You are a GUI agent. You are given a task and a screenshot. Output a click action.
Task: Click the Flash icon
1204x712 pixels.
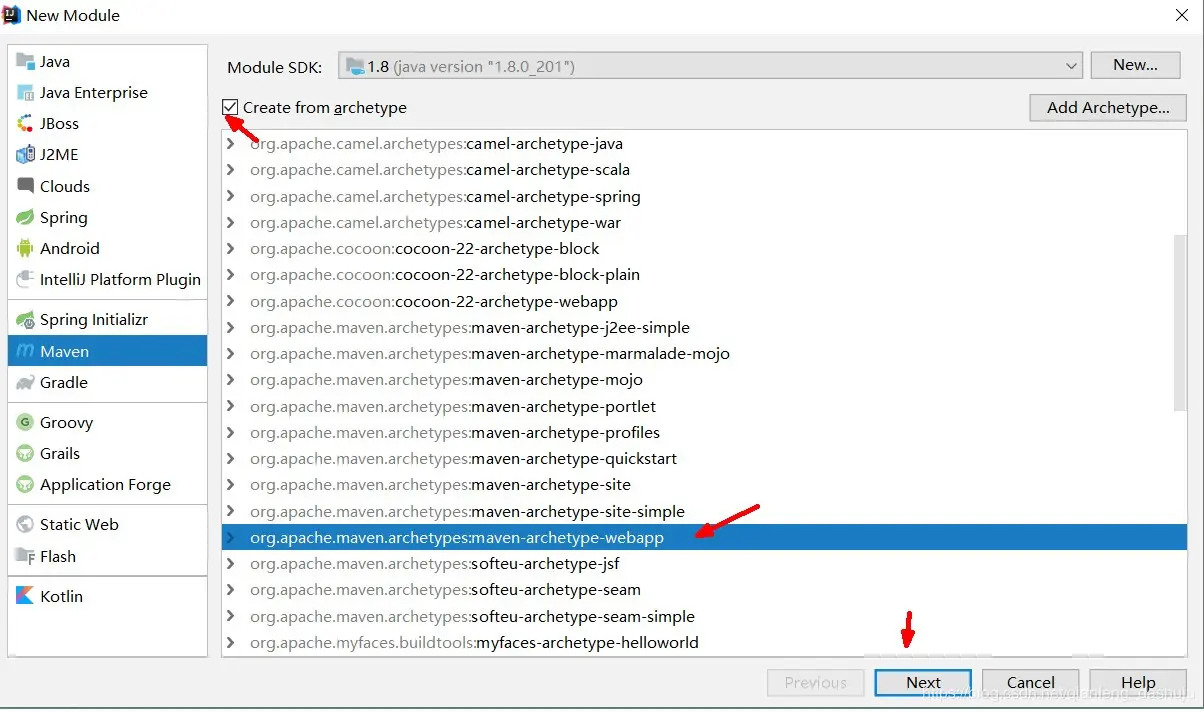pos(25,556)
